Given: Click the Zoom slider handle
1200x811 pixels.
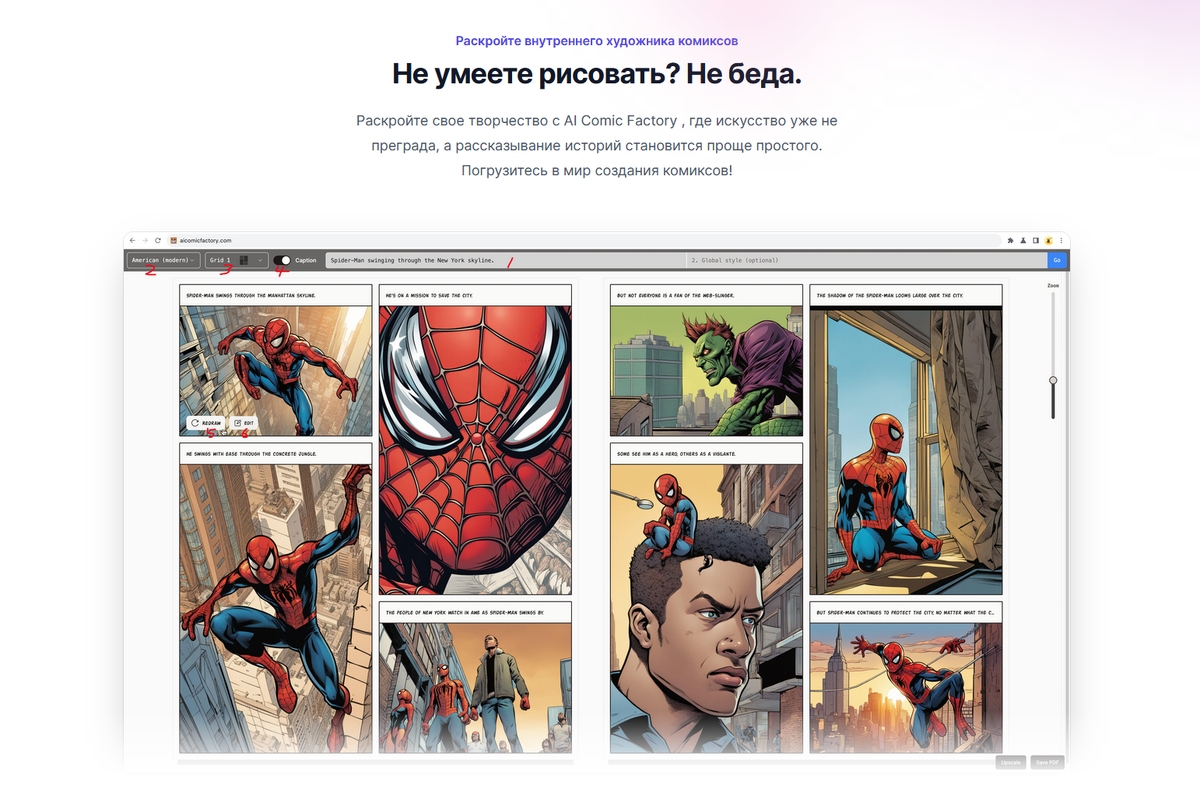Looking at the screenshot, I should (1053, 380).
